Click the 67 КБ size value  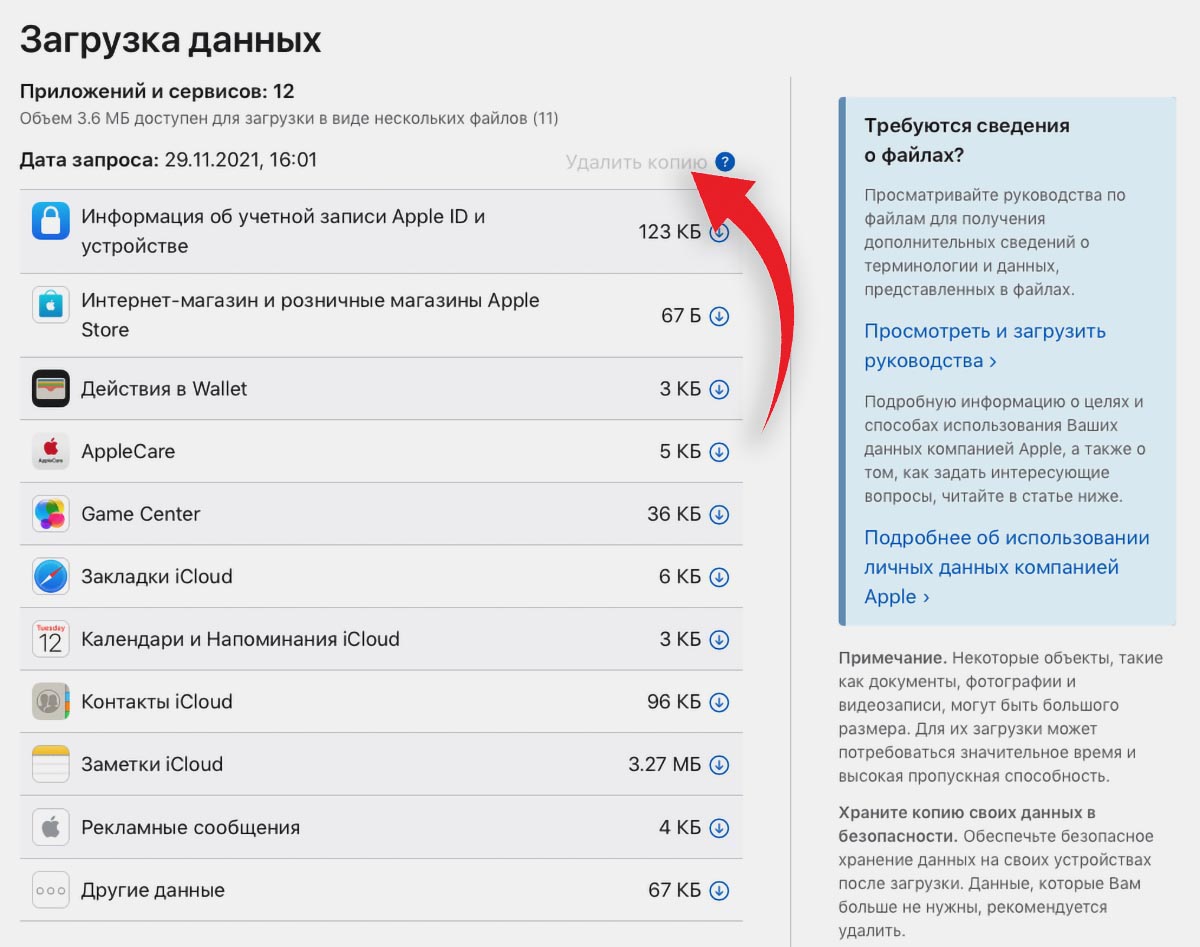674,891
